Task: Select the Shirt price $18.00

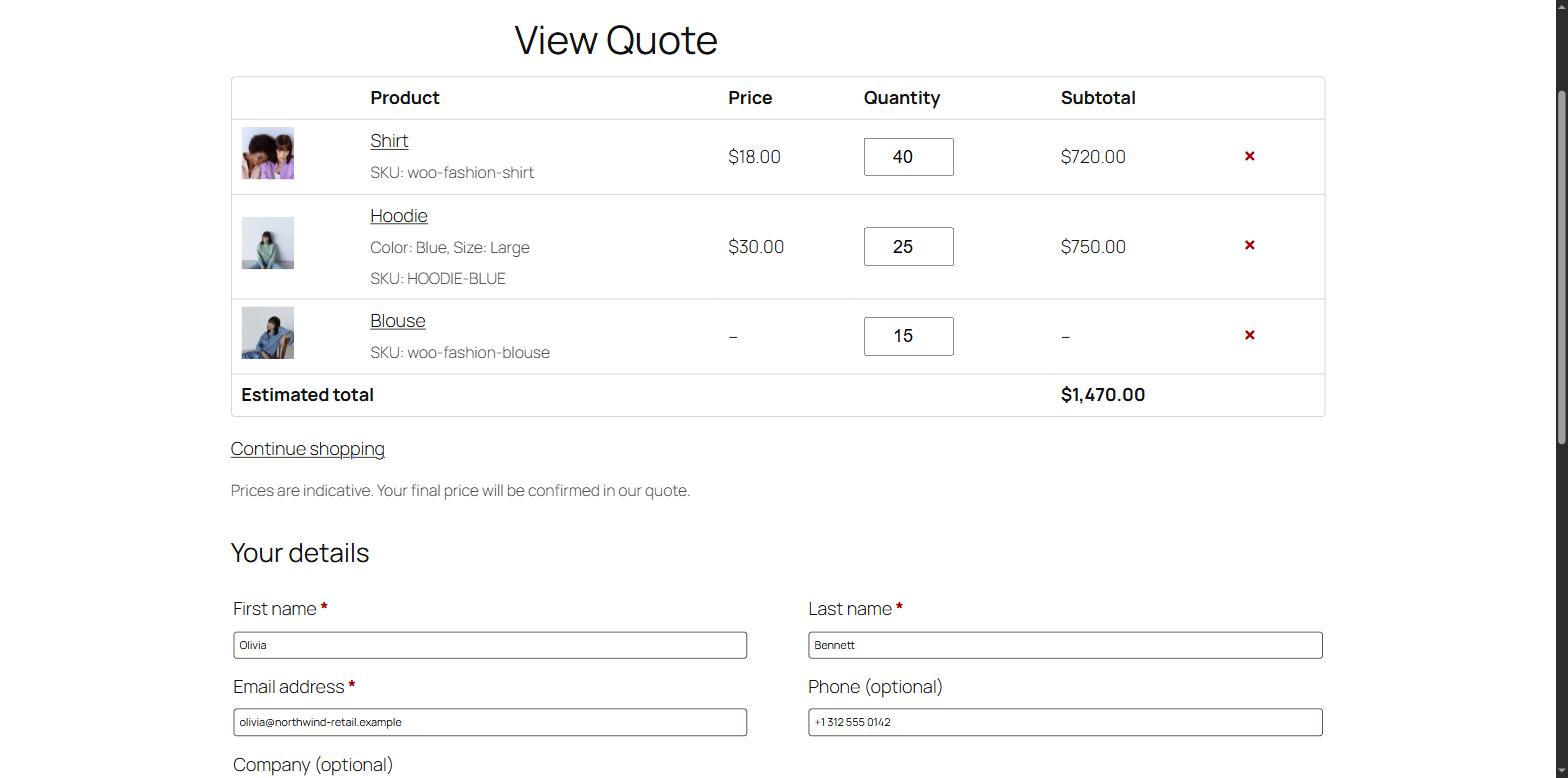Action: click(x=754, y=157)
